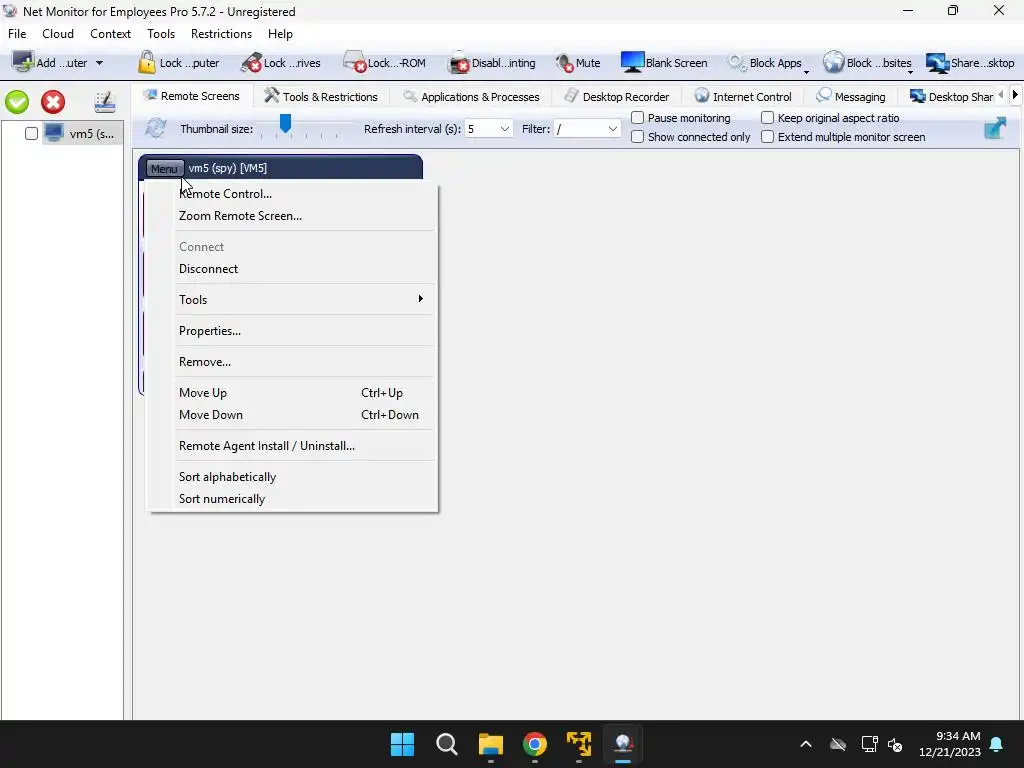Switch to the Tools & Restrictions tab
This screenshot has width=1024, height=768.
321,97
